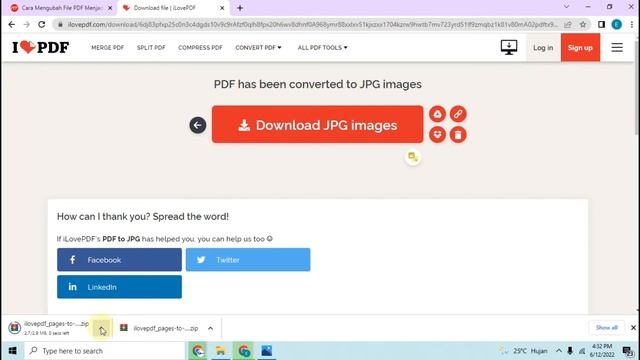The image size is (640, 360).
Task: Click the Windows search box
Action: (x=104, y=351)
